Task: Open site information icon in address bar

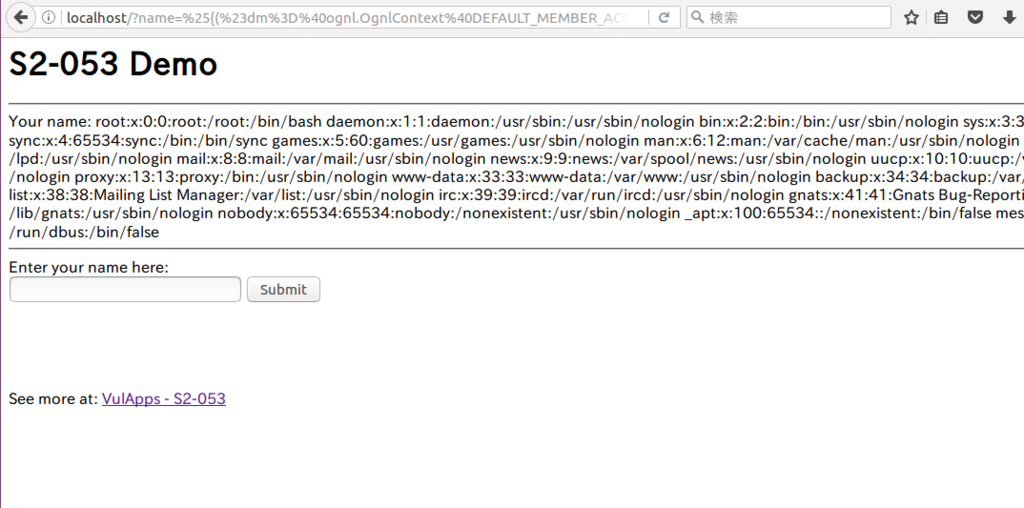Action: (x=48, y=18)
